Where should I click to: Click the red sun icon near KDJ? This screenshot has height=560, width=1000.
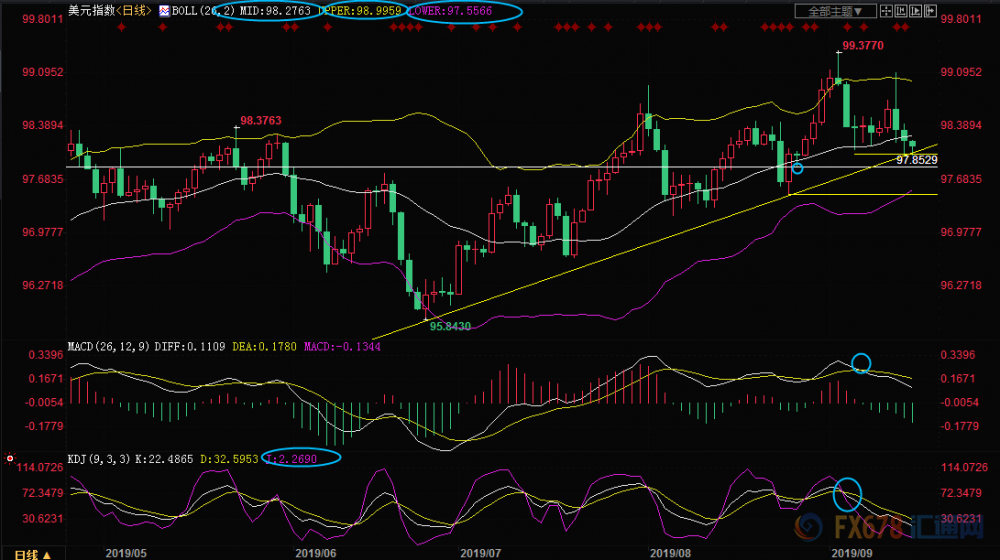(x=10, y=459)
